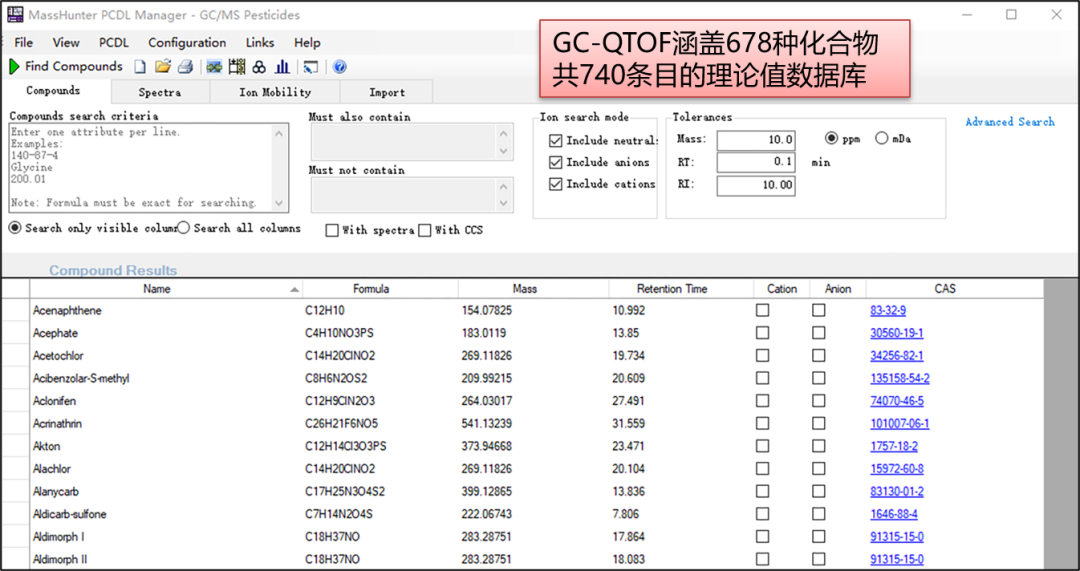Screen dimensions: 1080x571
Task: Open the View menu
Action: click(x=65, y=43)
